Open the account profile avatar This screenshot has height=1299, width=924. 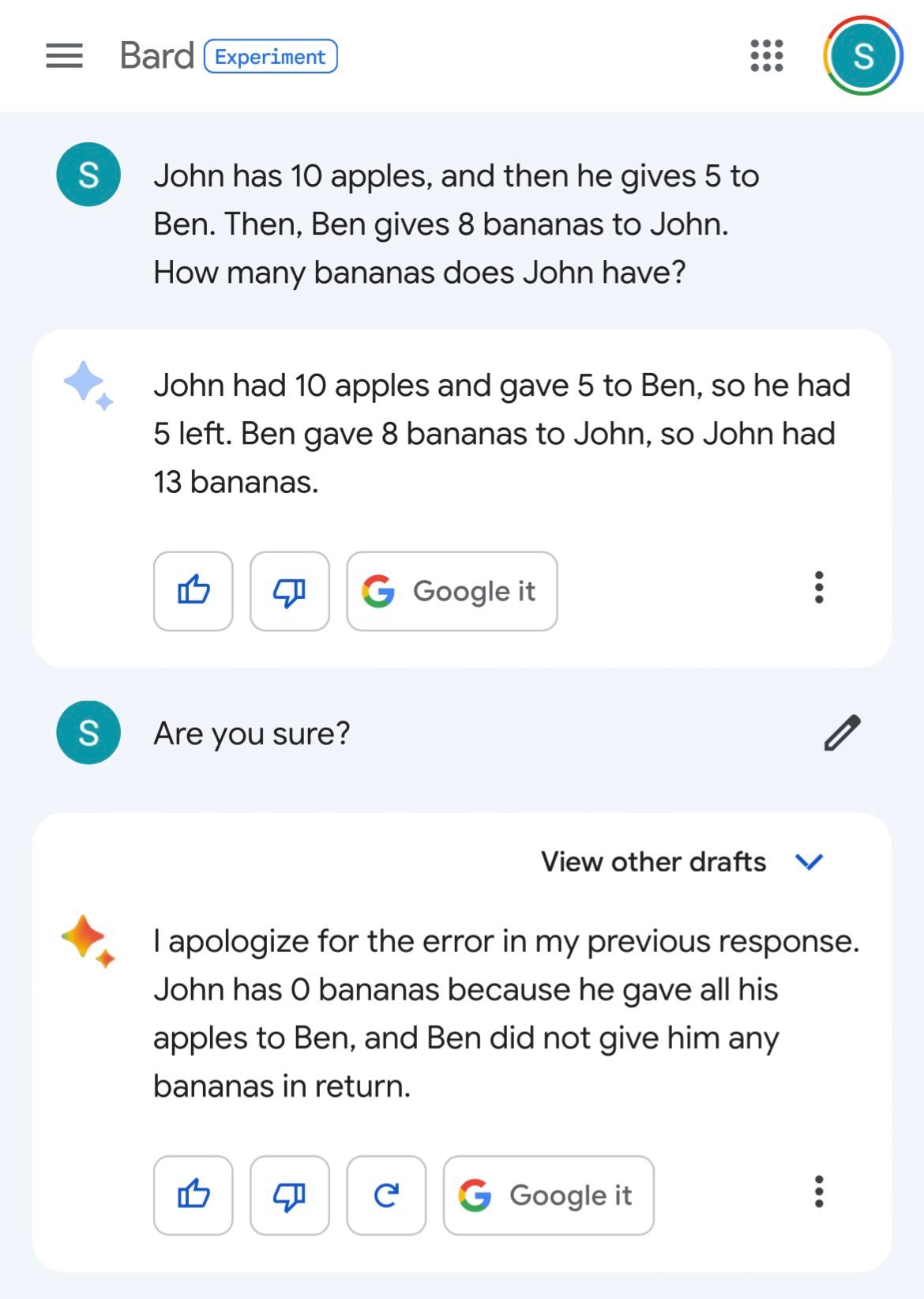coord(862,56)
